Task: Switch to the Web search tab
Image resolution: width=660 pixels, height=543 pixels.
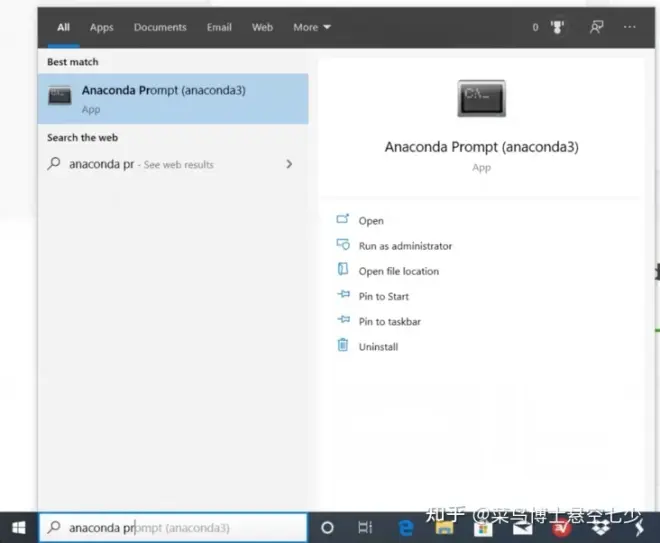Action: point(262,27)
